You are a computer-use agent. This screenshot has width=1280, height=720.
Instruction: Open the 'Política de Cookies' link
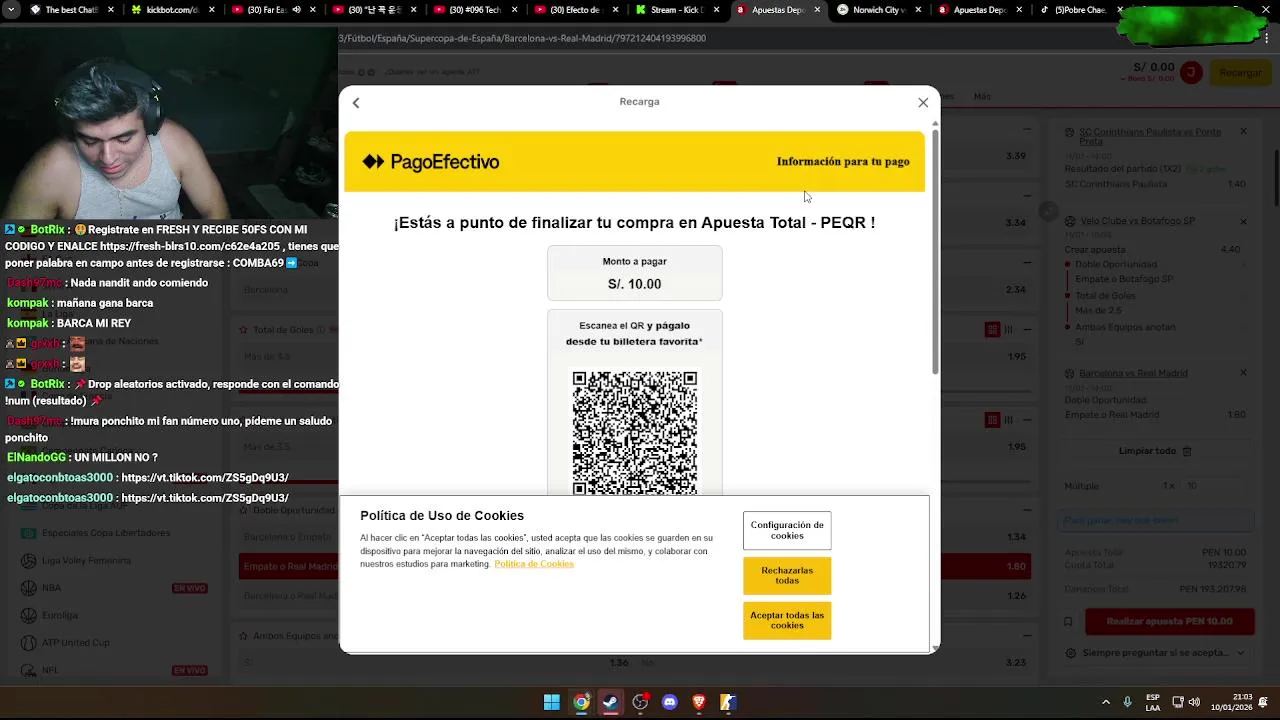(x=534, y=564)
